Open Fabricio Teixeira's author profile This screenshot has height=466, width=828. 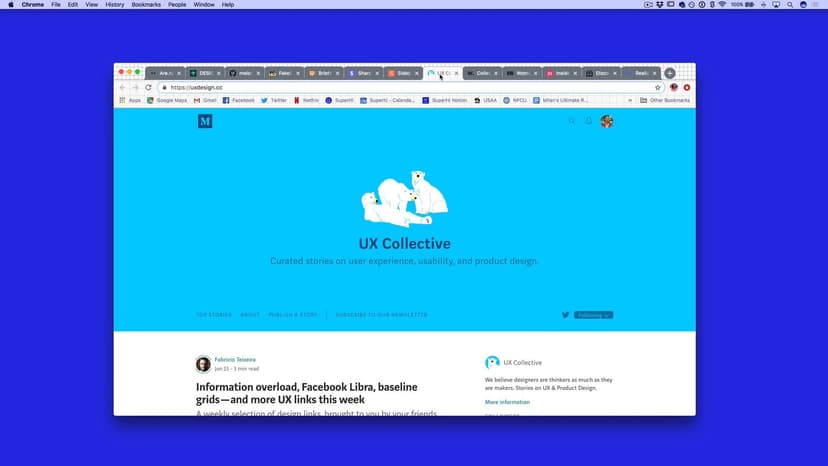(235, 359)
